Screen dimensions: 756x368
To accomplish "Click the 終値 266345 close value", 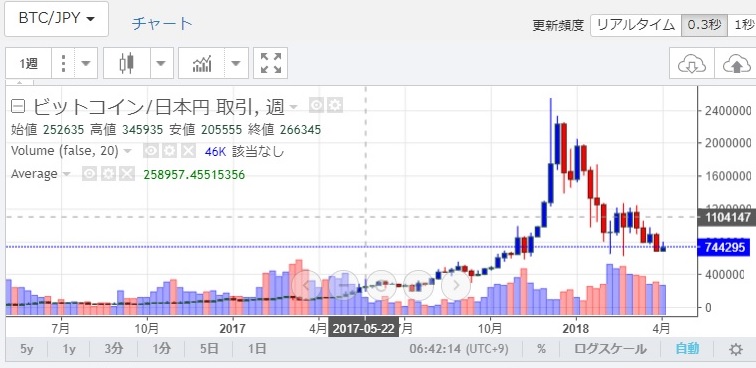I will click(284, 129).
